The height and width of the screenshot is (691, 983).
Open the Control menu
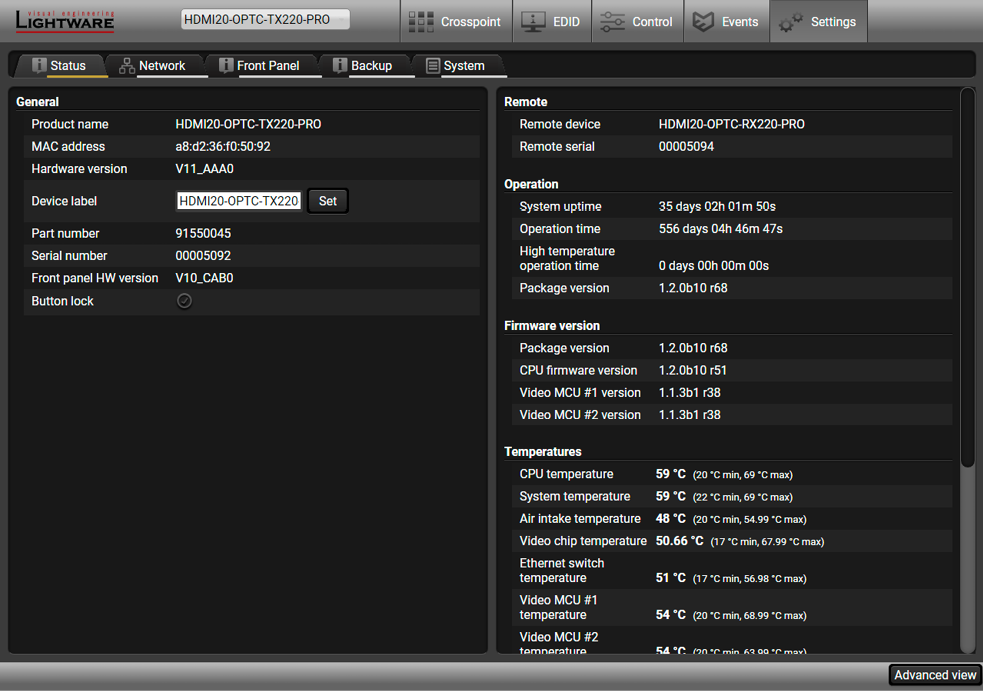(x=638, y=21)
